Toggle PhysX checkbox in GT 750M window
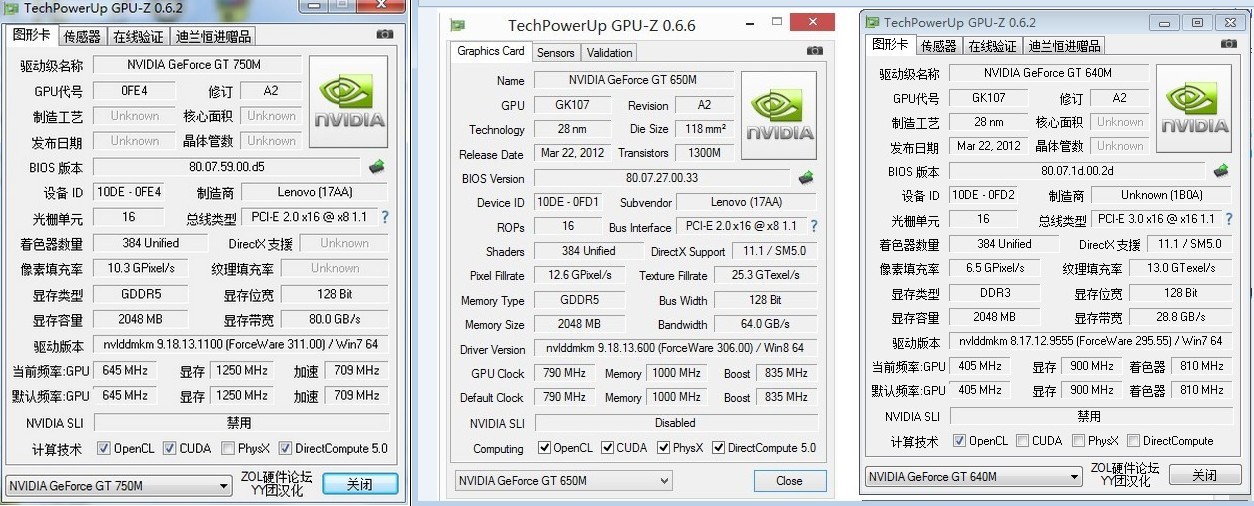This screenshot has width=1254, height=506. tap(228, 448)
